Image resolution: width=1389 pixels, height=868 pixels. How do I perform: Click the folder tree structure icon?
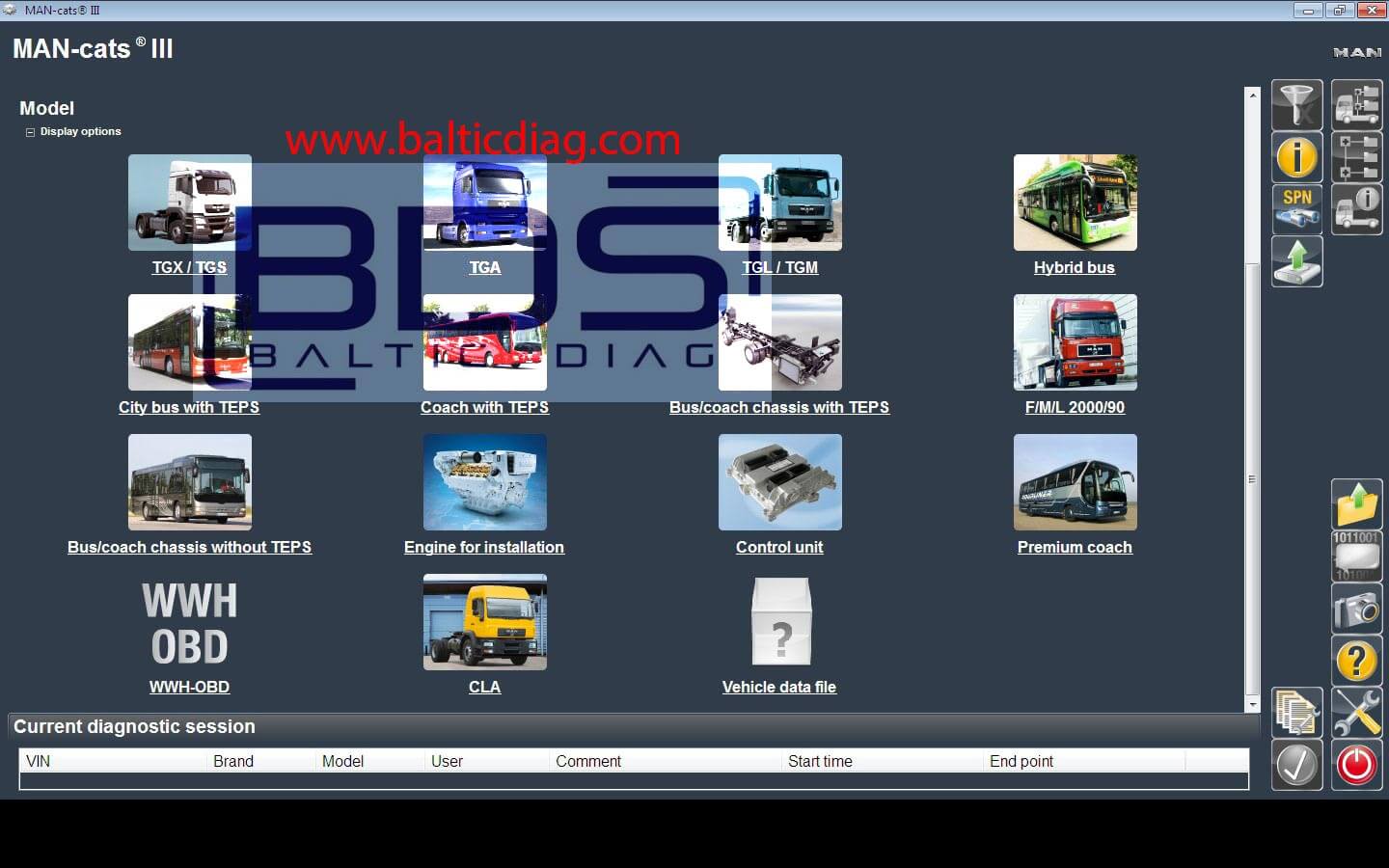pyautogui.click(x=1357, y=157)
